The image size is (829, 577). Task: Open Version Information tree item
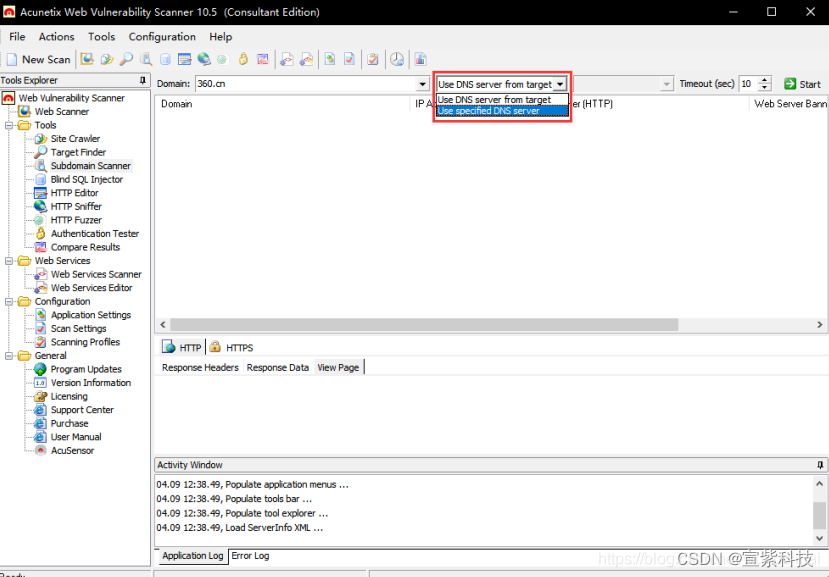(90, 383)
